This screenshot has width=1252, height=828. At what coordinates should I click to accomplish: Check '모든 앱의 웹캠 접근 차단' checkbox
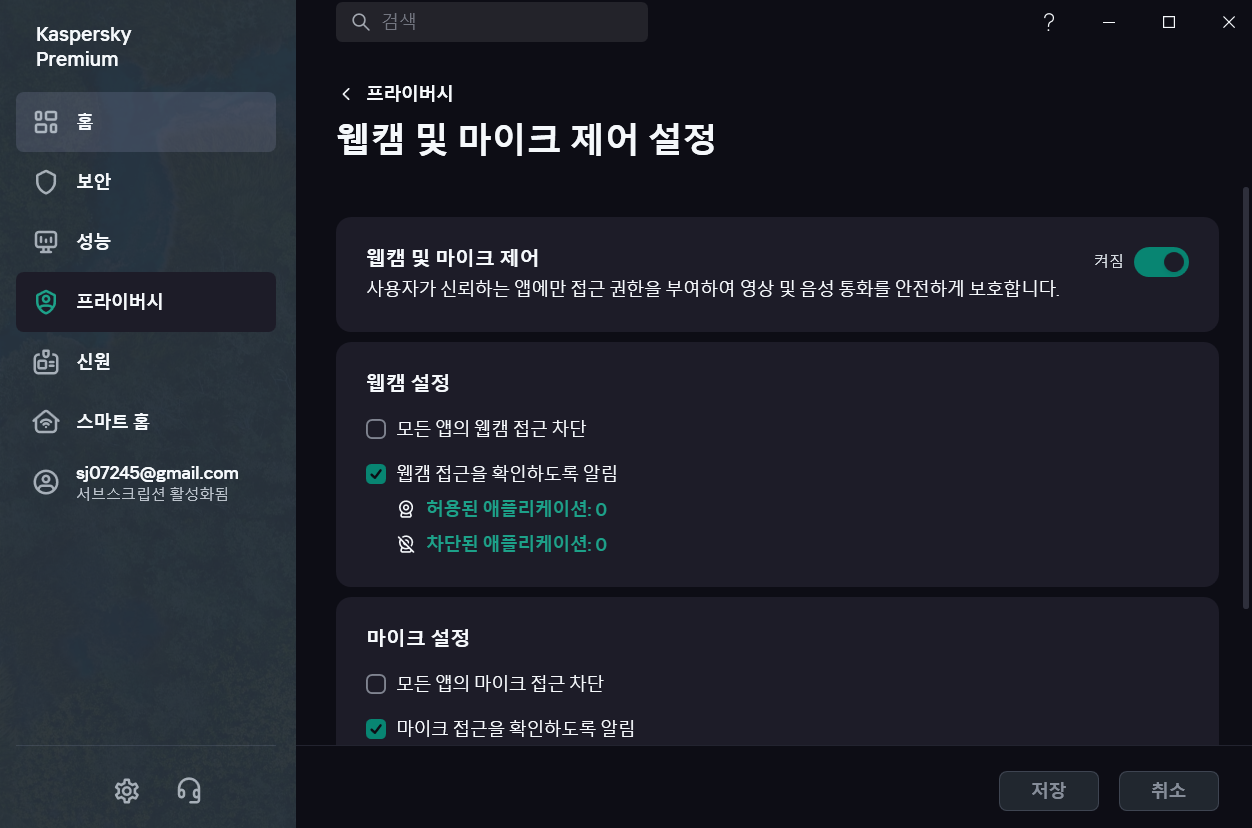[376, 429]
